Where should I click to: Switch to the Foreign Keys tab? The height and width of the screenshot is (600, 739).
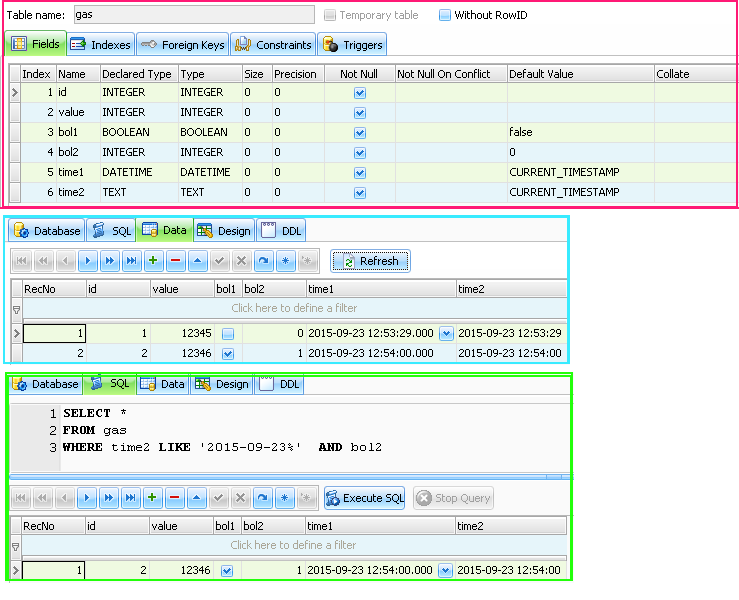pyautogui.click(x=182, y=45)
